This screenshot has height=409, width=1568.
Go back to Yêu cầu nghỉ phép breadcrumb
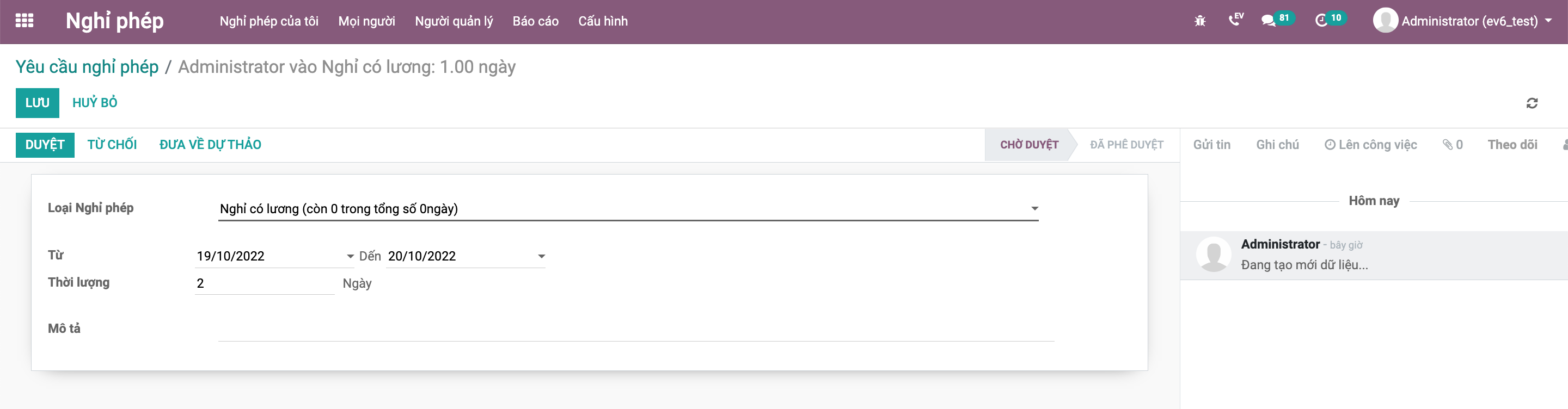(x=87, y=67)
